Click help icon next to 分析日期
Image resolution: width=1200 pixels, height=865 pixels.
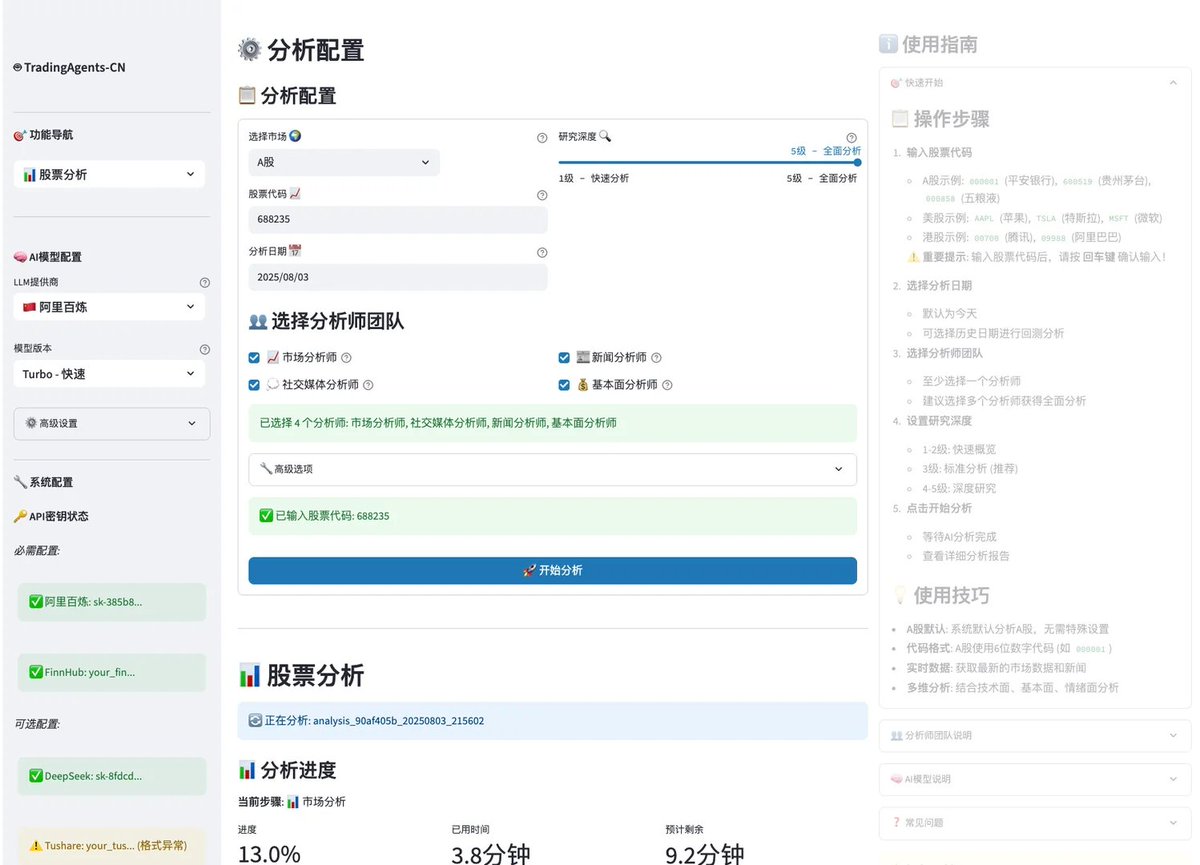tap(542, 253)
